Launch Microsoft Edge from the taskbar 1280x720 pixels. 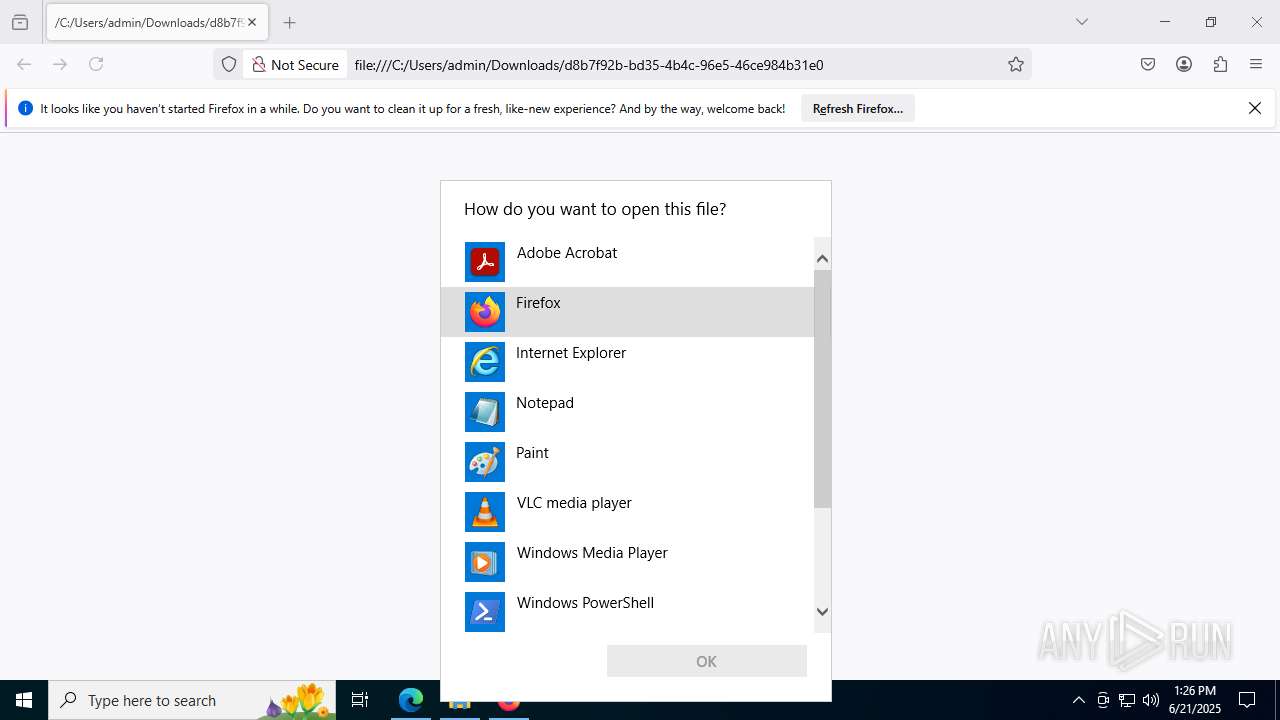click(x=411, y=700)
